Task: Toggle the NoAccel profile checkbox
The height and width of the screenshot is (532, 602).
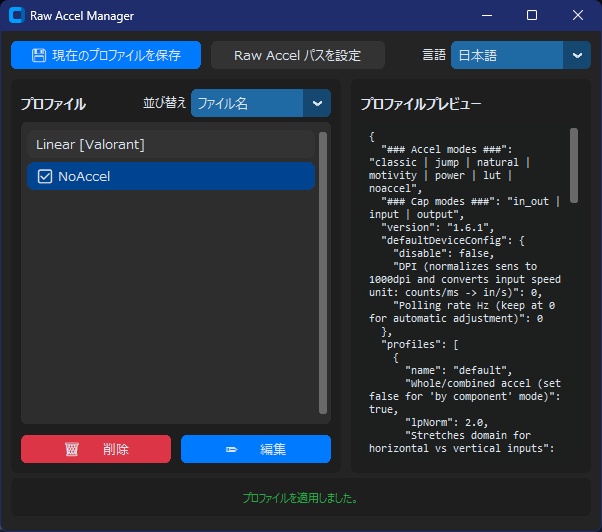Action: 45,177
